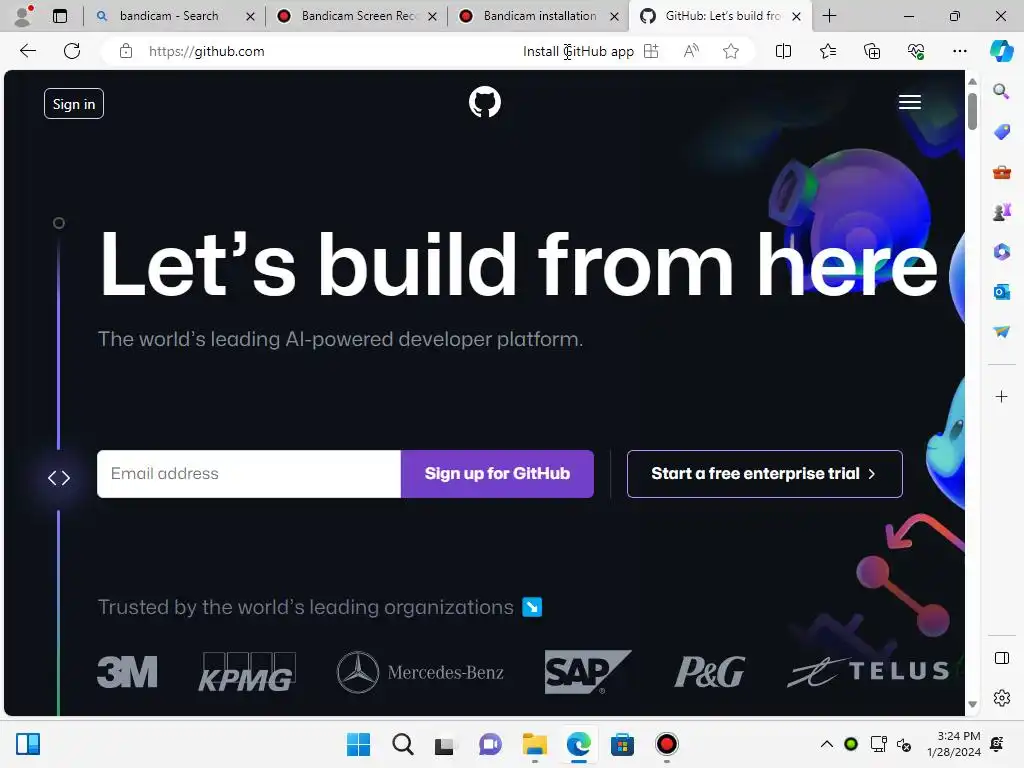
Task: Click Sign up for GitHub
Action: 497,473
